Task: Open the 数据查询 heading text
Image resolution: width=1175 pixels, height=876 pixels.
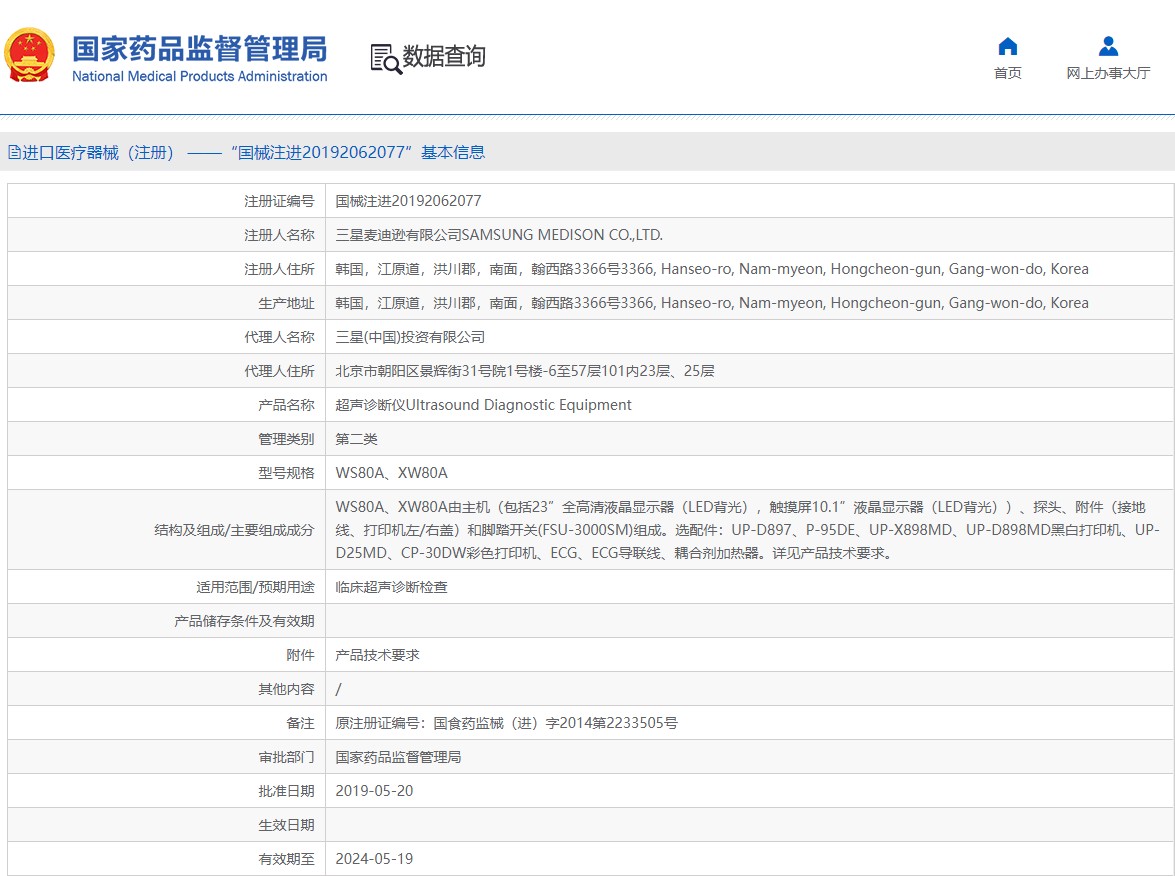Action: (444, 57)
